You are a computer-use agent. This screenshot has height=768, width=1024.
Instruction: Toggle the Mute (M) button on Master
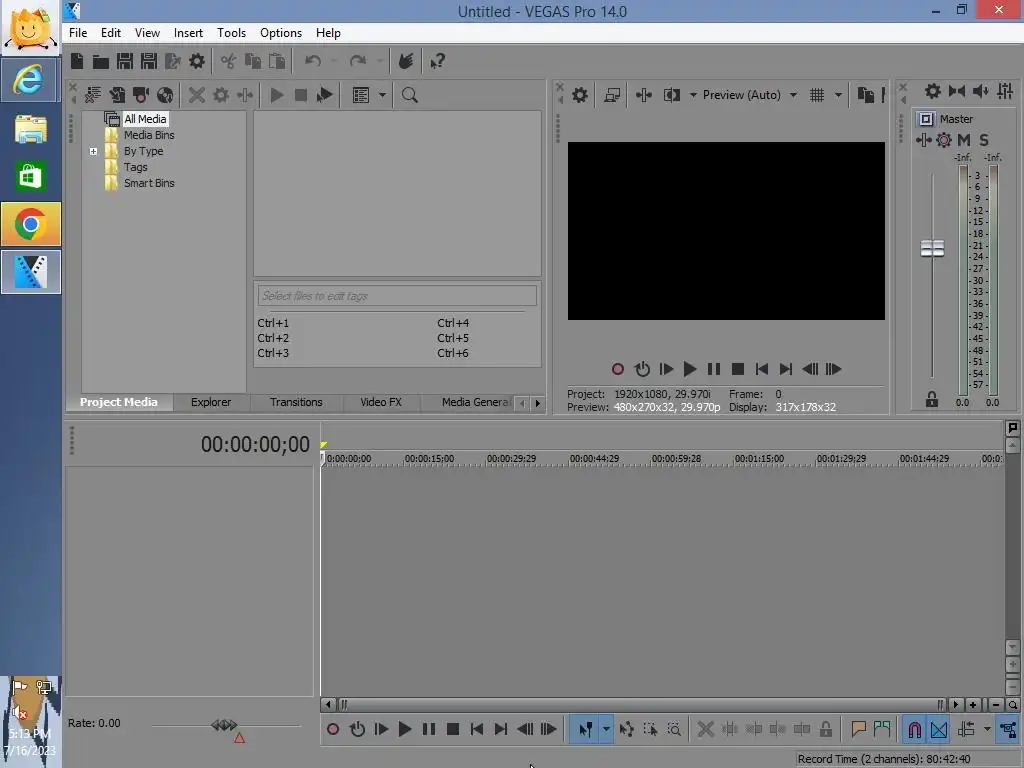click(964, 140)
